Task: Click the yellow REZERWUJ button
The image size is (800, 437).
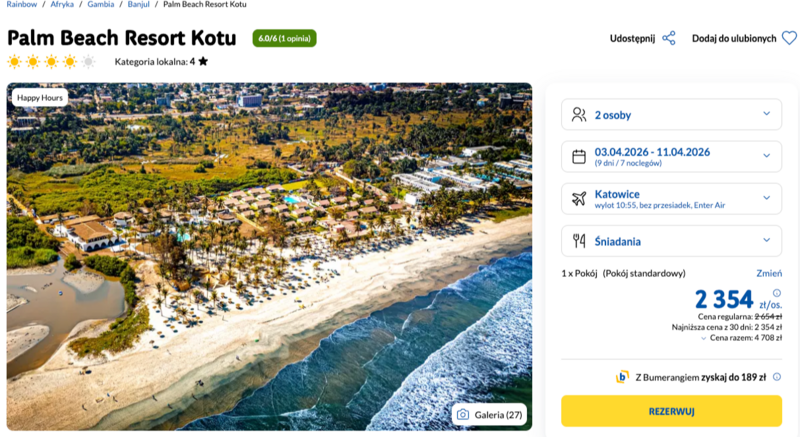Action: click(x=671, y=411)
